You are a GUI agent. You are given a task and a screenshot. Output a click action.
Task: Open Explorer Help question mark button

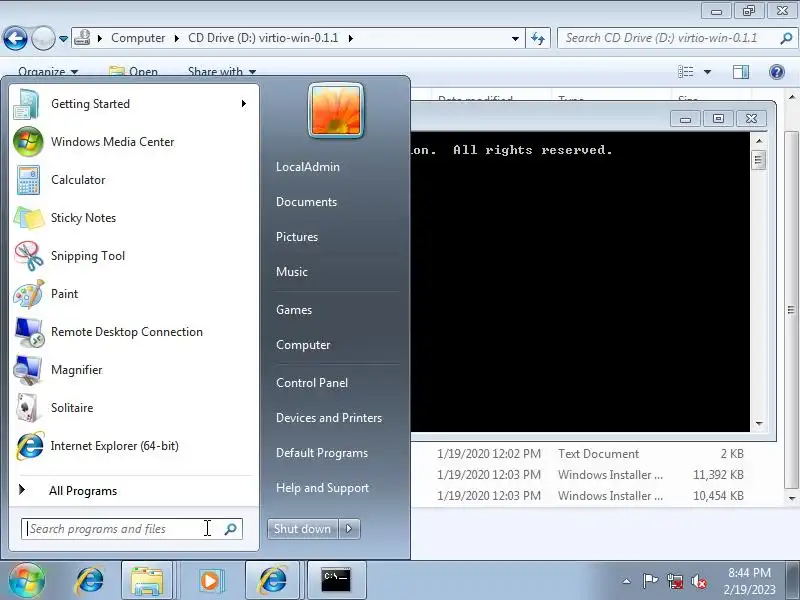point(777,72)
